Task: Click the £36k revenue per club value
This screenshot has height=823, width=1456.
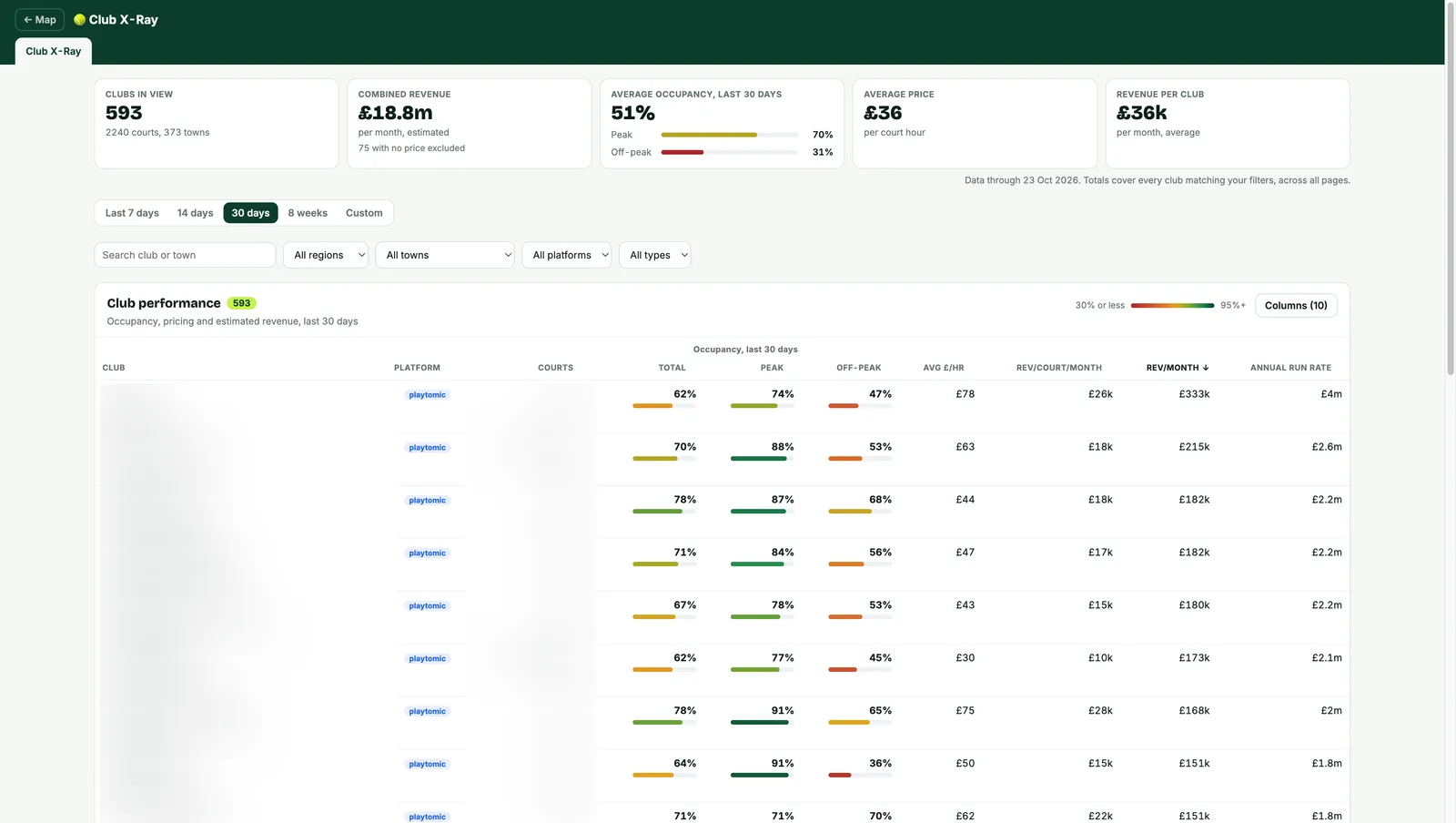Action: [1141, 113]
